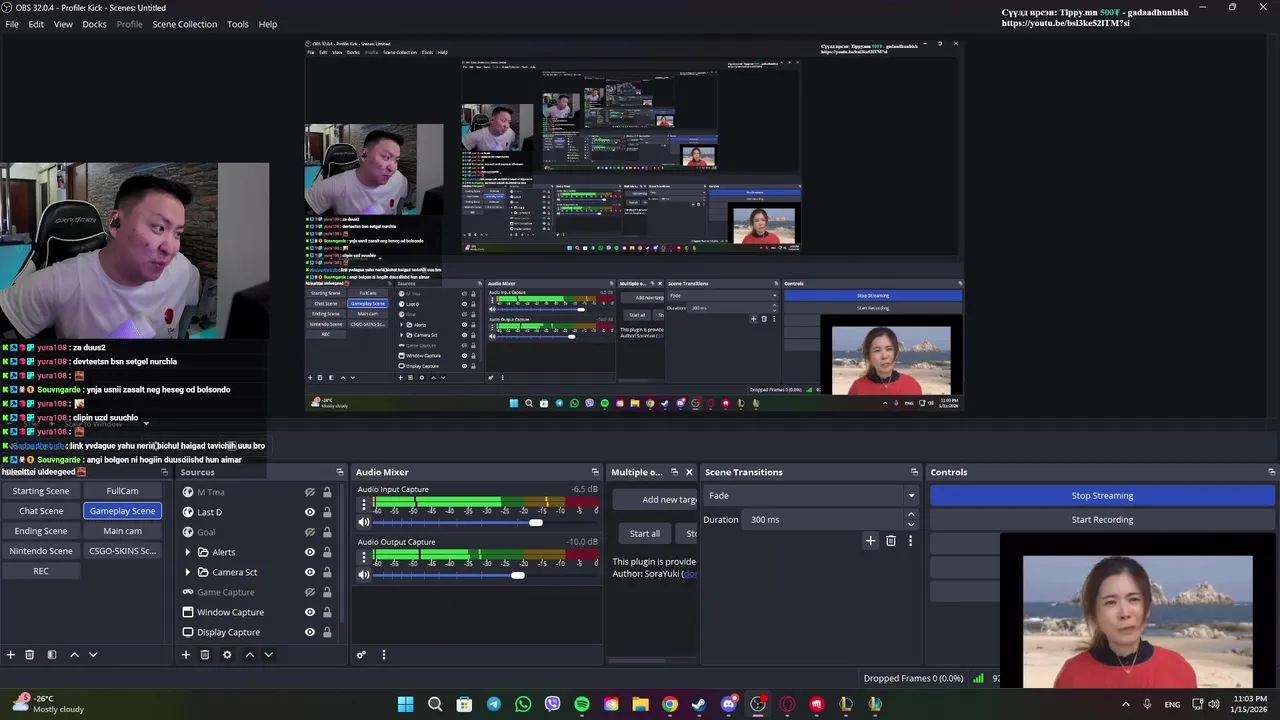Open the View menu

[x=63, y=24]
